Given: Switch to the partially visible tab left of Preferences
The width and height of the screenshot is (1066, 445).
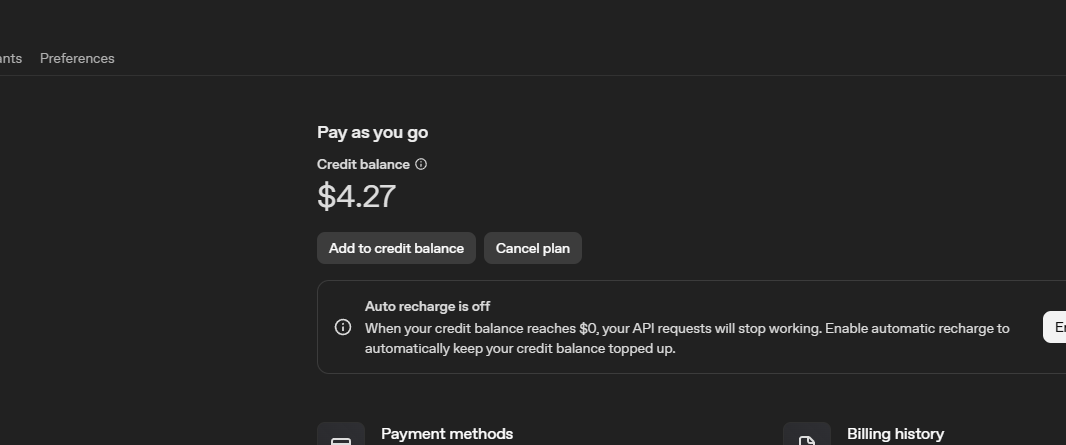Looking at the screenshot, I should pyautogui.click(x=10, y=58).
